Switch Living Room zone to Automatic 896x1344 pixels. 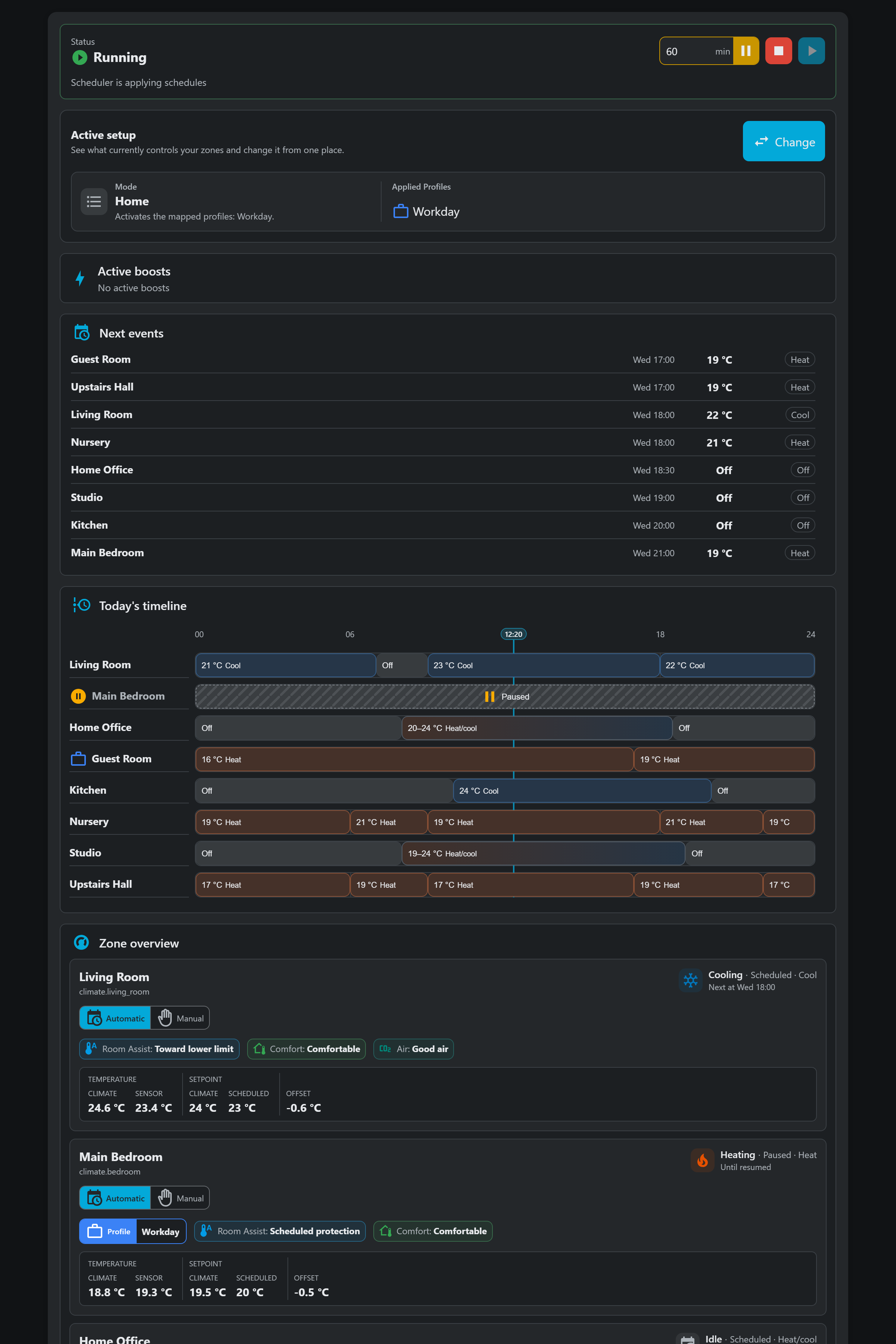tap(115, 1018)
